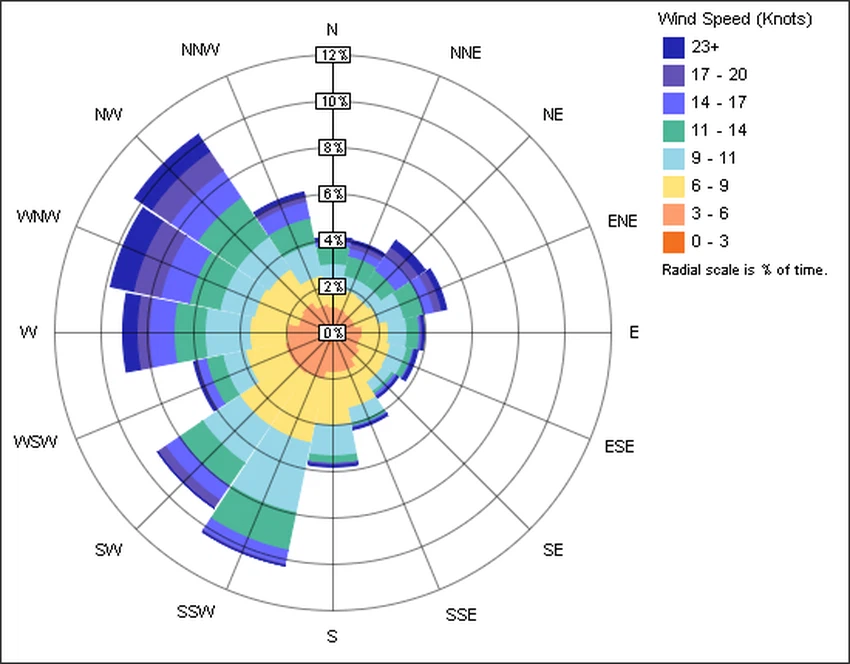The height and width of the screenshot is (664, 850).
Task: Select the 10% radial scale label
Action: (333, 101)
